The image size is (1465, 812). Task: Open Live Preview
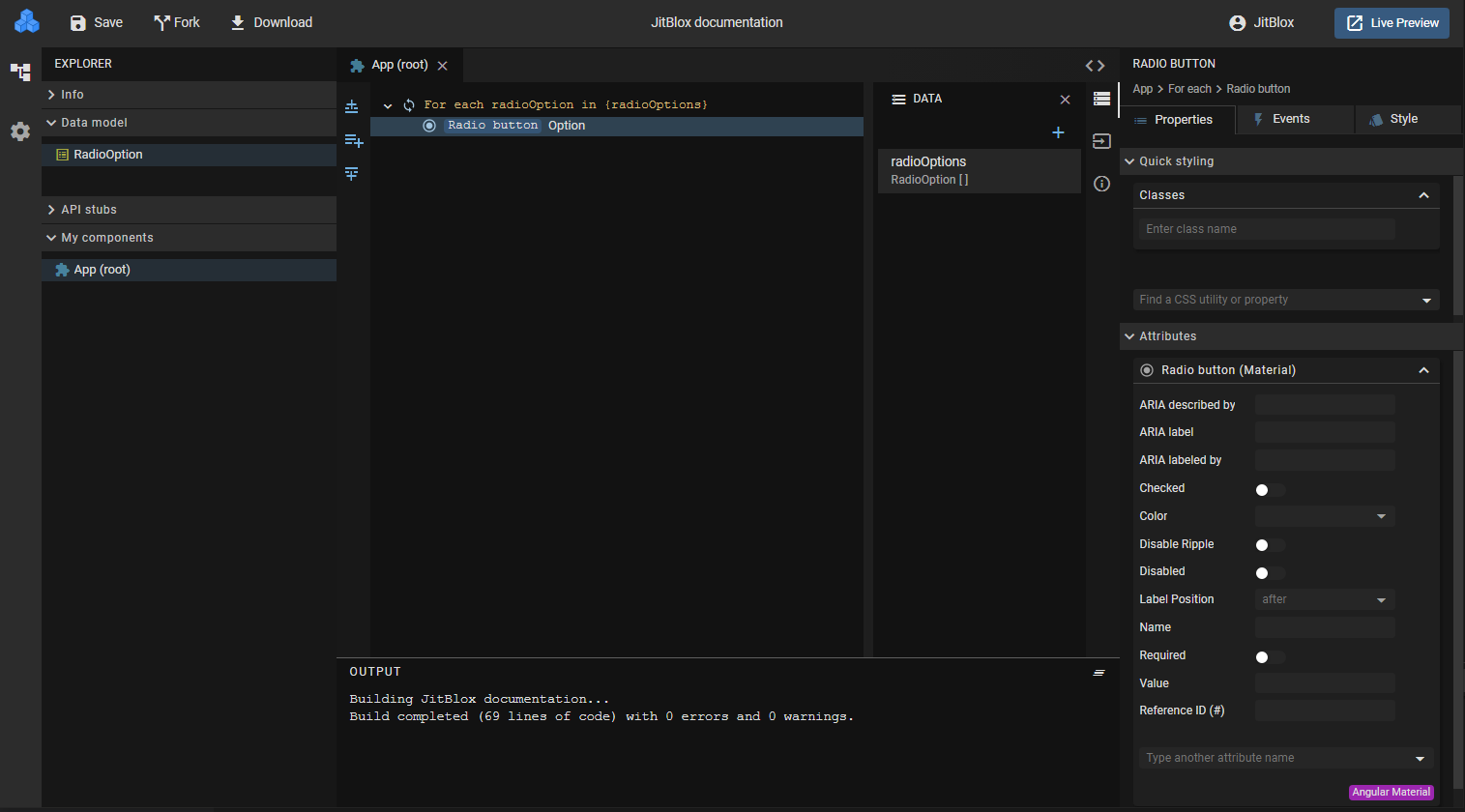click(1392, 23)
